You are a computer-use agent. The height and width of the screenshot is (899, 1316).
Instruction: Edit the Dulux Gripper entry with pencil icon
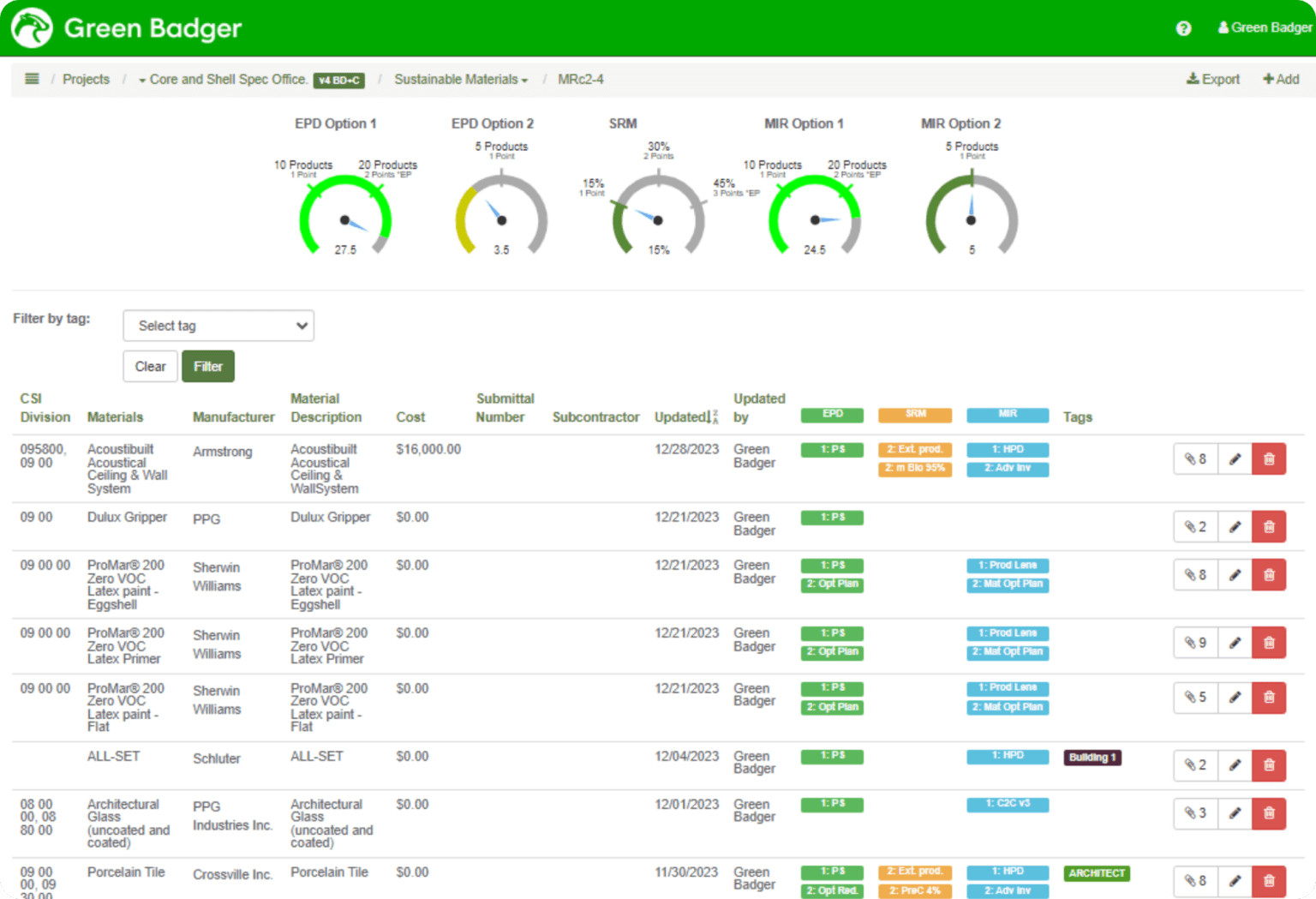pyautogui.click(x=1234, y=526)
